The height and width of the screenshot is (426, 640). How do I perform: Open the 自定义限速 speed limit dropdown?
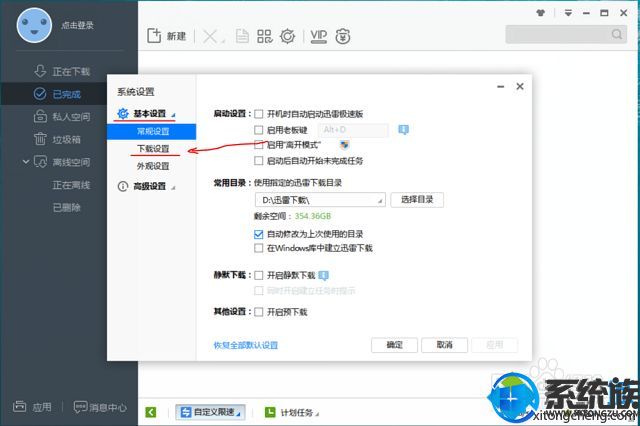211,412
